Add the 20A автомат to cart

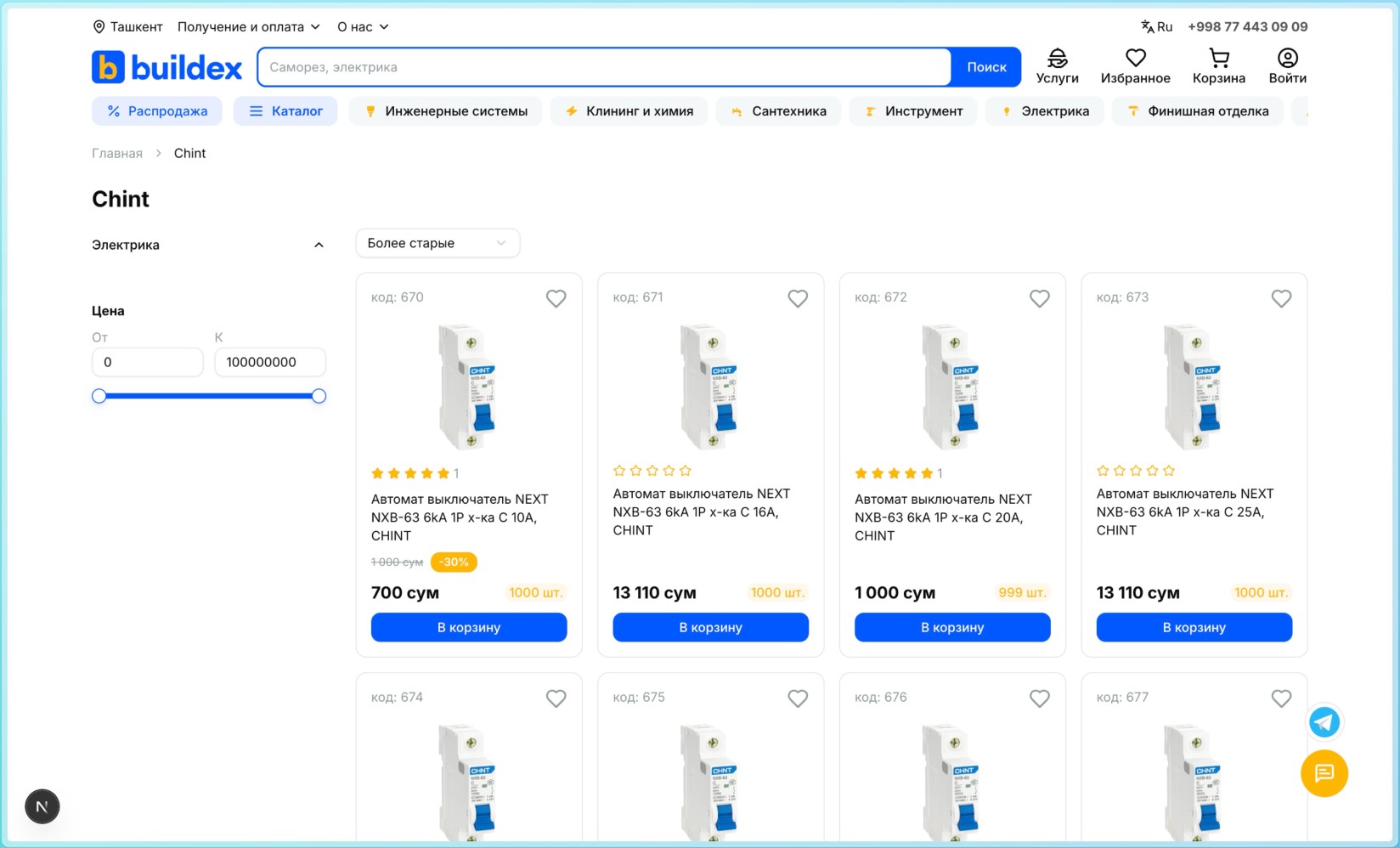tap(952, 627)
